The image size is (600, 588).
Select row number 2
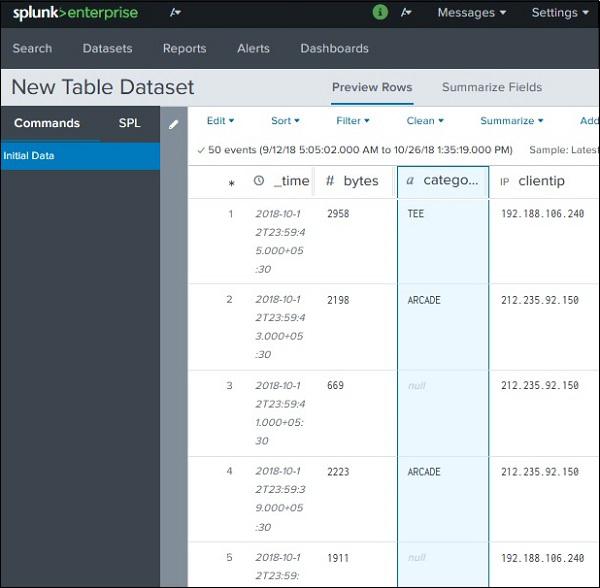(230, 299)
